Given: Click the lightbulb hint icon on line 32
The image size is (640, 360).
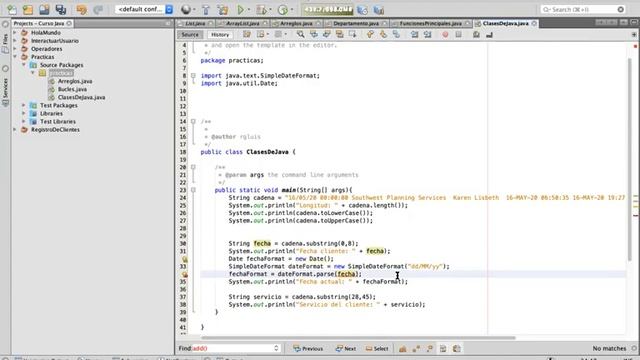Looking at the screenshot, I should coord(184,259).
